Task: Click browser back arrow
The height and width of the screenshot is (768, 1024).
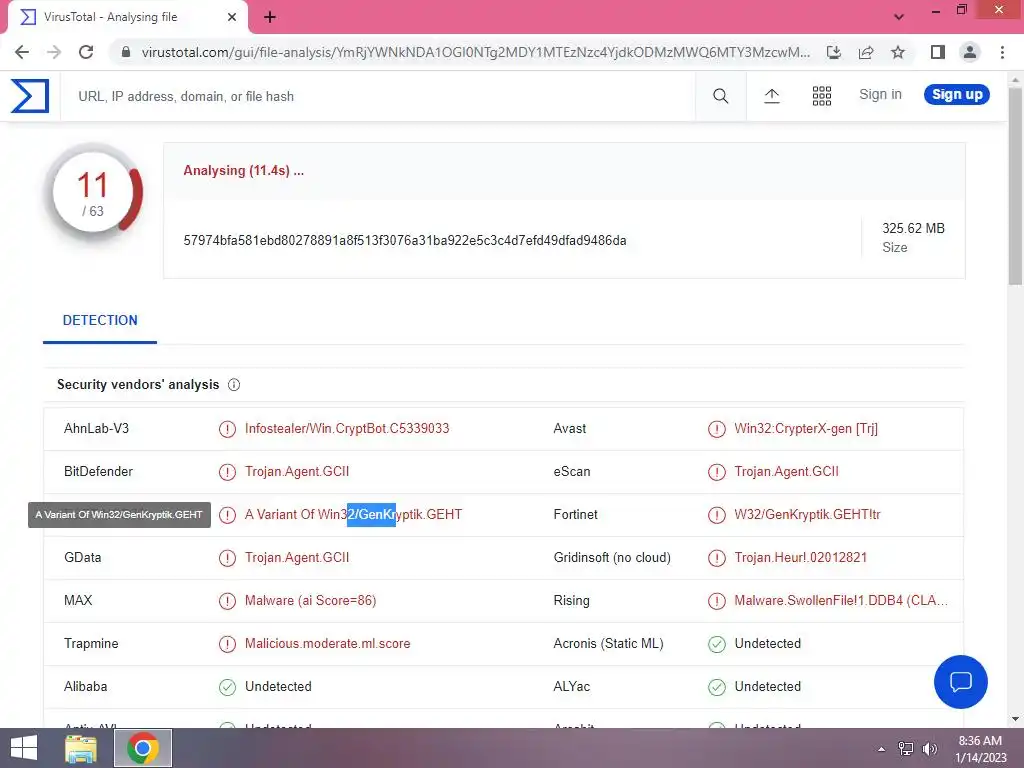Action: [x=22, y=52]
